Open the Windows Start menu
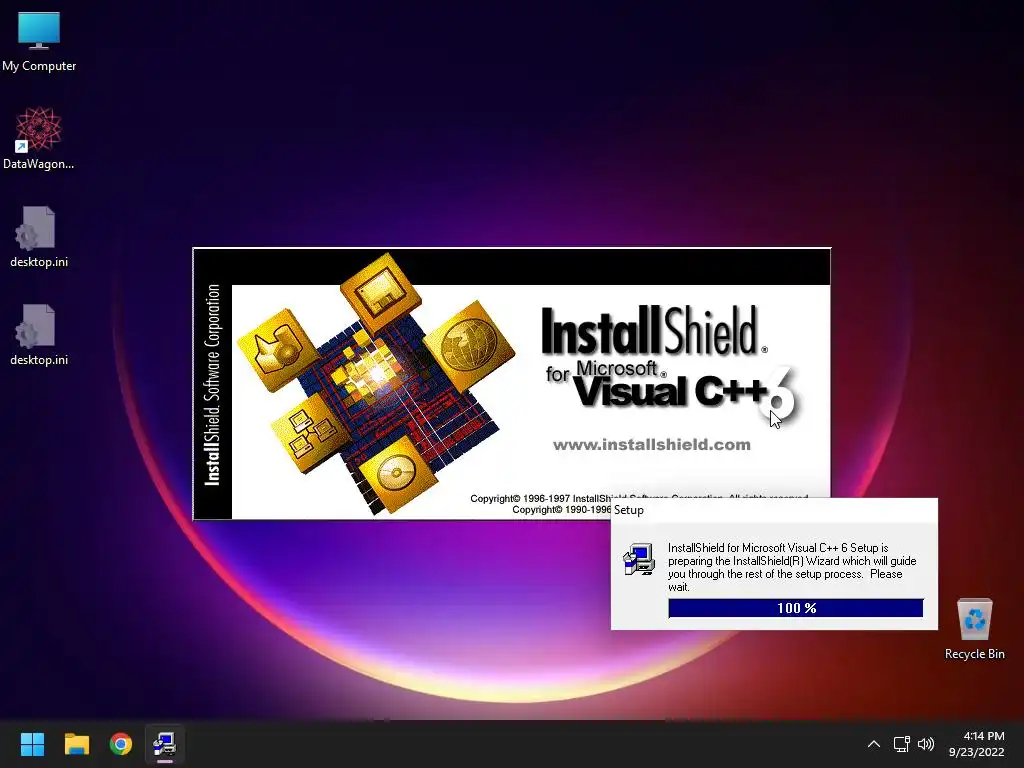This screenshot has width=1024, height=768. click(x=32, y=744)
